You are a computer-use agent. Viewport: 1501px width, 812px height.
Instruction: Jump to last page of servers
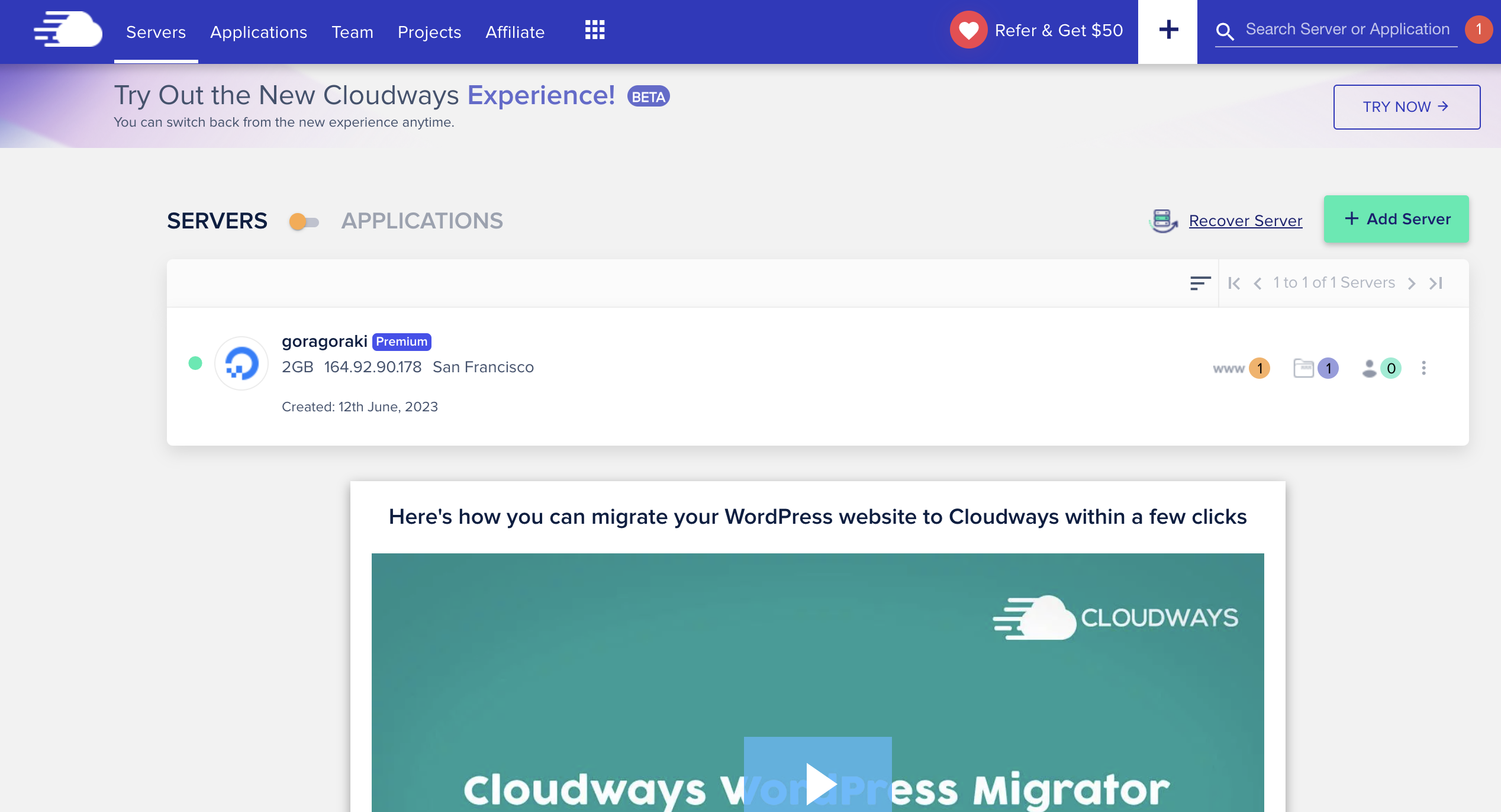pyautogui.click(x=1436, y=283)
